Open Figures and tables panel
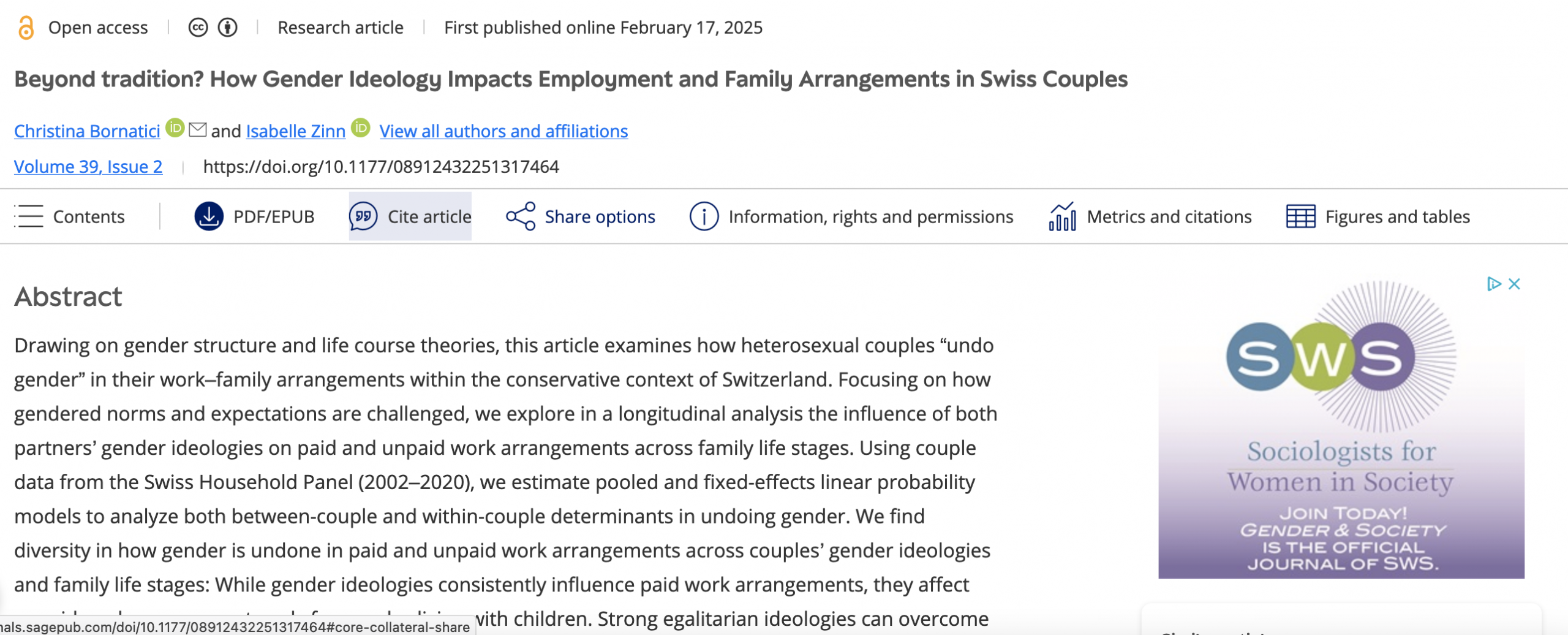Viewport: 1568px width, 635px height. pos(1378,216)
